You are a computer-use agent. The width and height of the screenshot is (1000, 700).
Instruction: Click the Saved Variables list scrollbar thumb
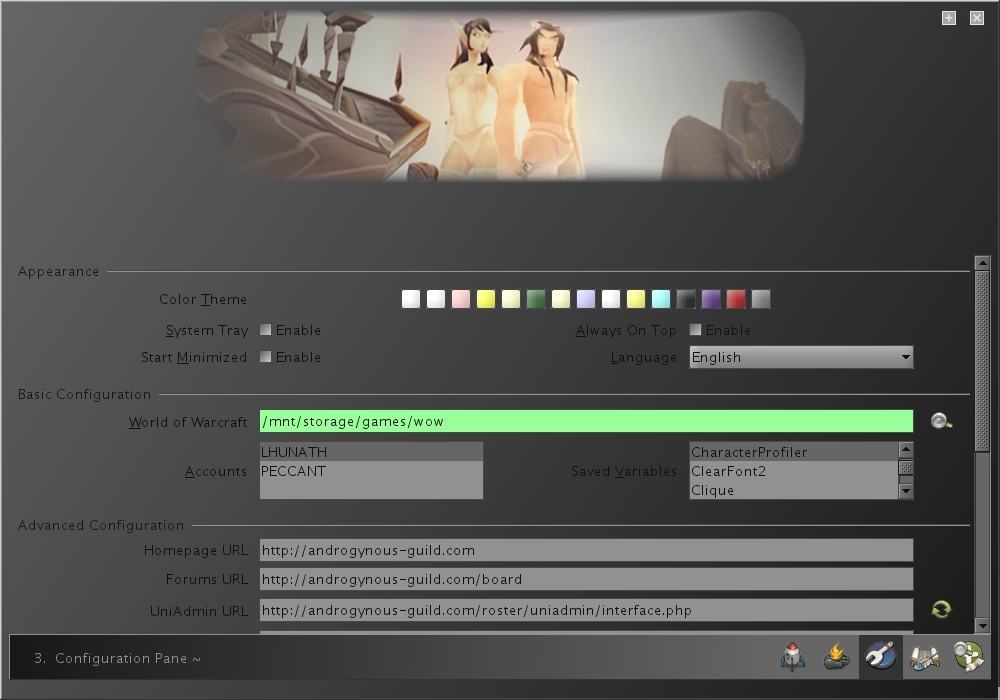point(906,467)
